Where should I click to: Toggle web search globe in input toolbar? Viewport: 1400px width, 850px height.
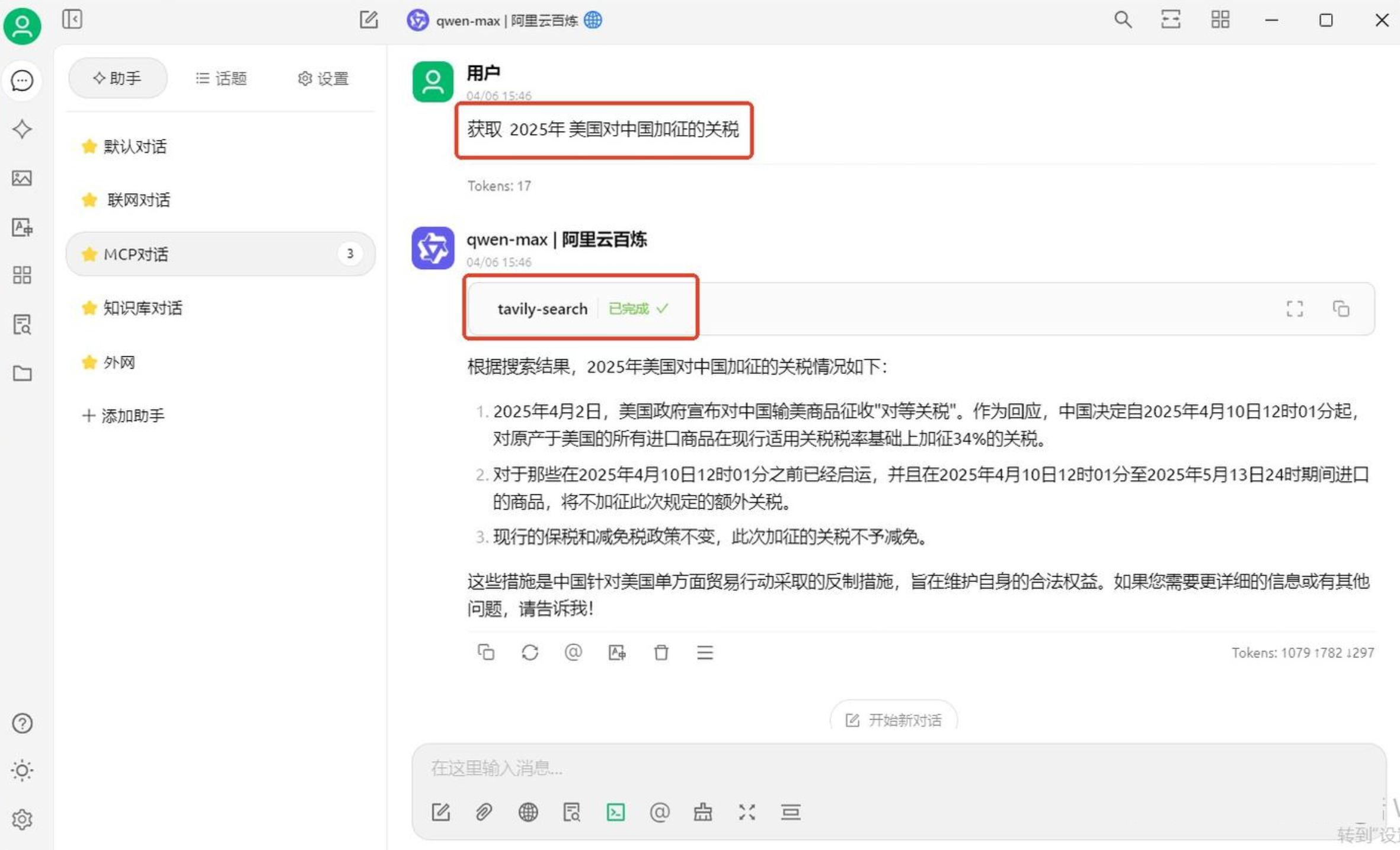click(528, 812)
